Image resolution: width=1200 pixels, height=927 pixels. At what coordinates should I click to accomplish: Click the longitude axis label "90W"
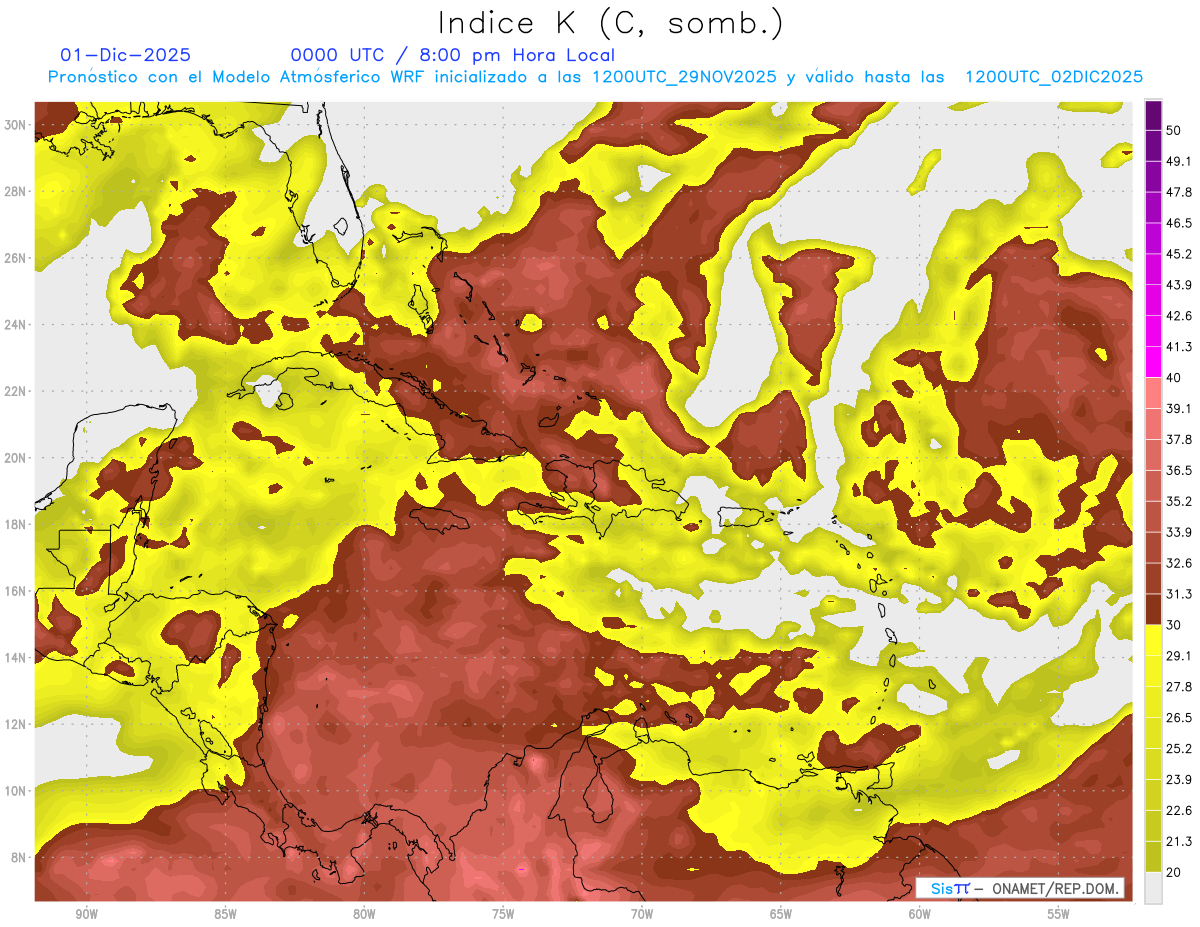coord(86,915)
